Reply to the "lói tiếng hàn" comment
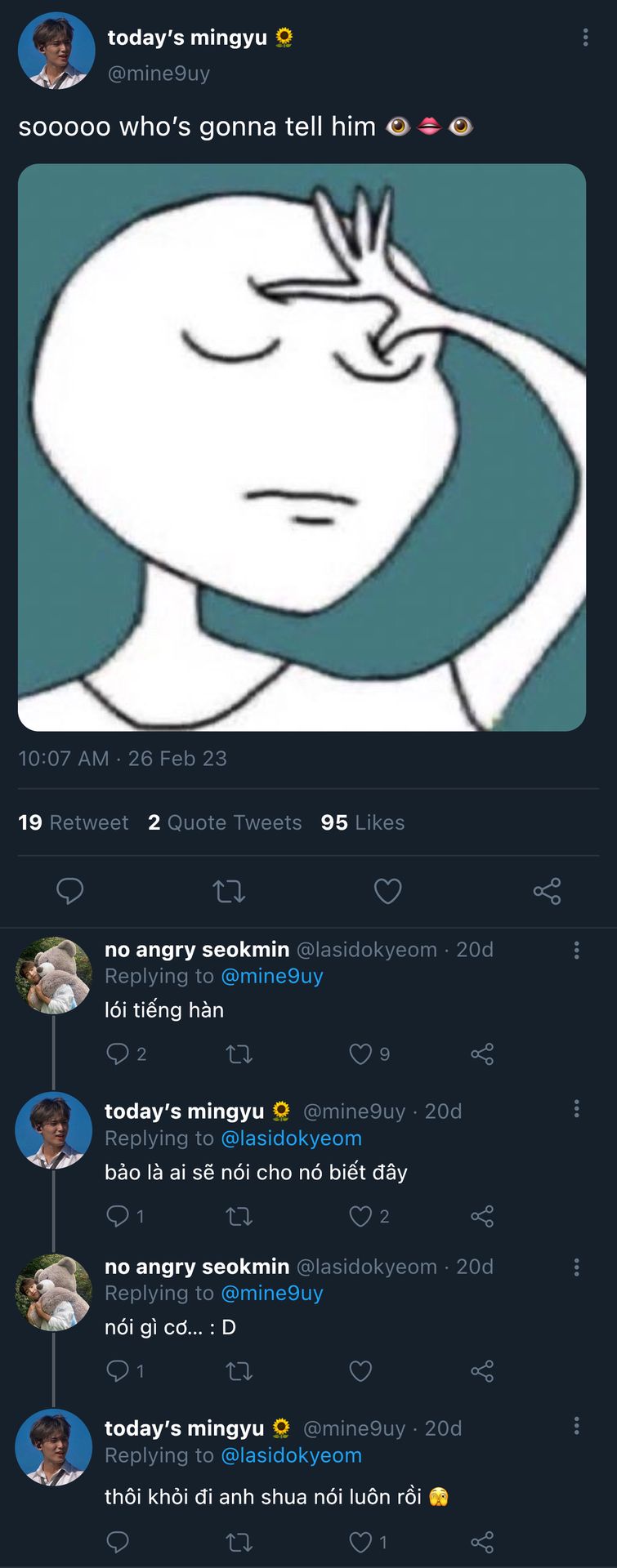This screenshot has width=617, height=1568. pyautogui.click(x=118, y=1054)
